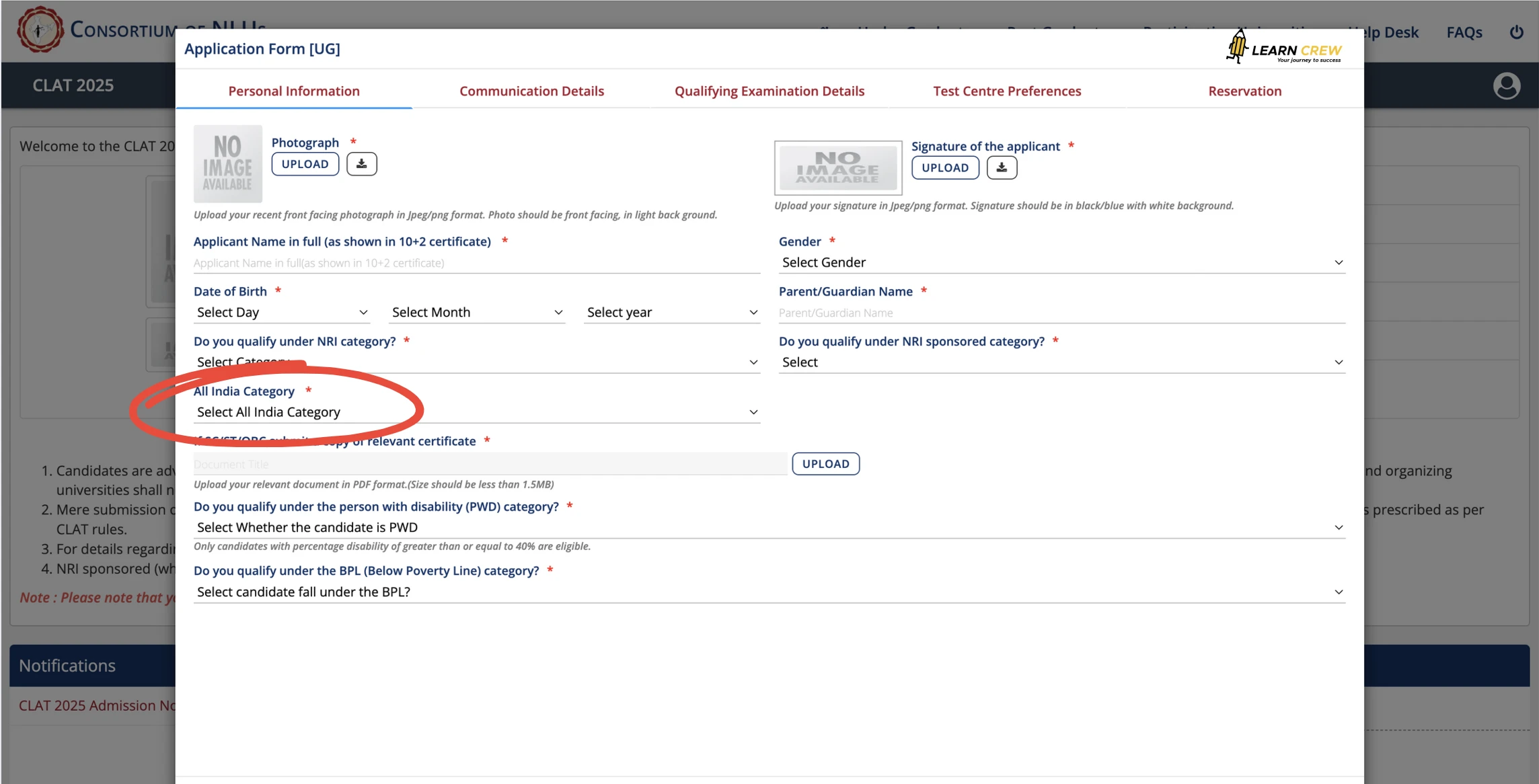
Task: Open CLAT 2025 Admission notification link
Action: pos(98,705)
